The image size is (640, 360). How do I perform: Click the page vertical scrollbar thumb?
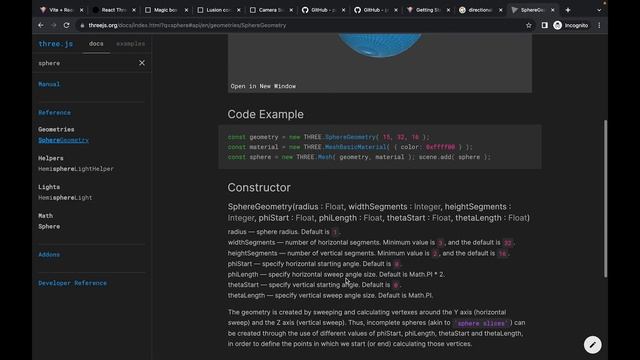click(605, 199)
